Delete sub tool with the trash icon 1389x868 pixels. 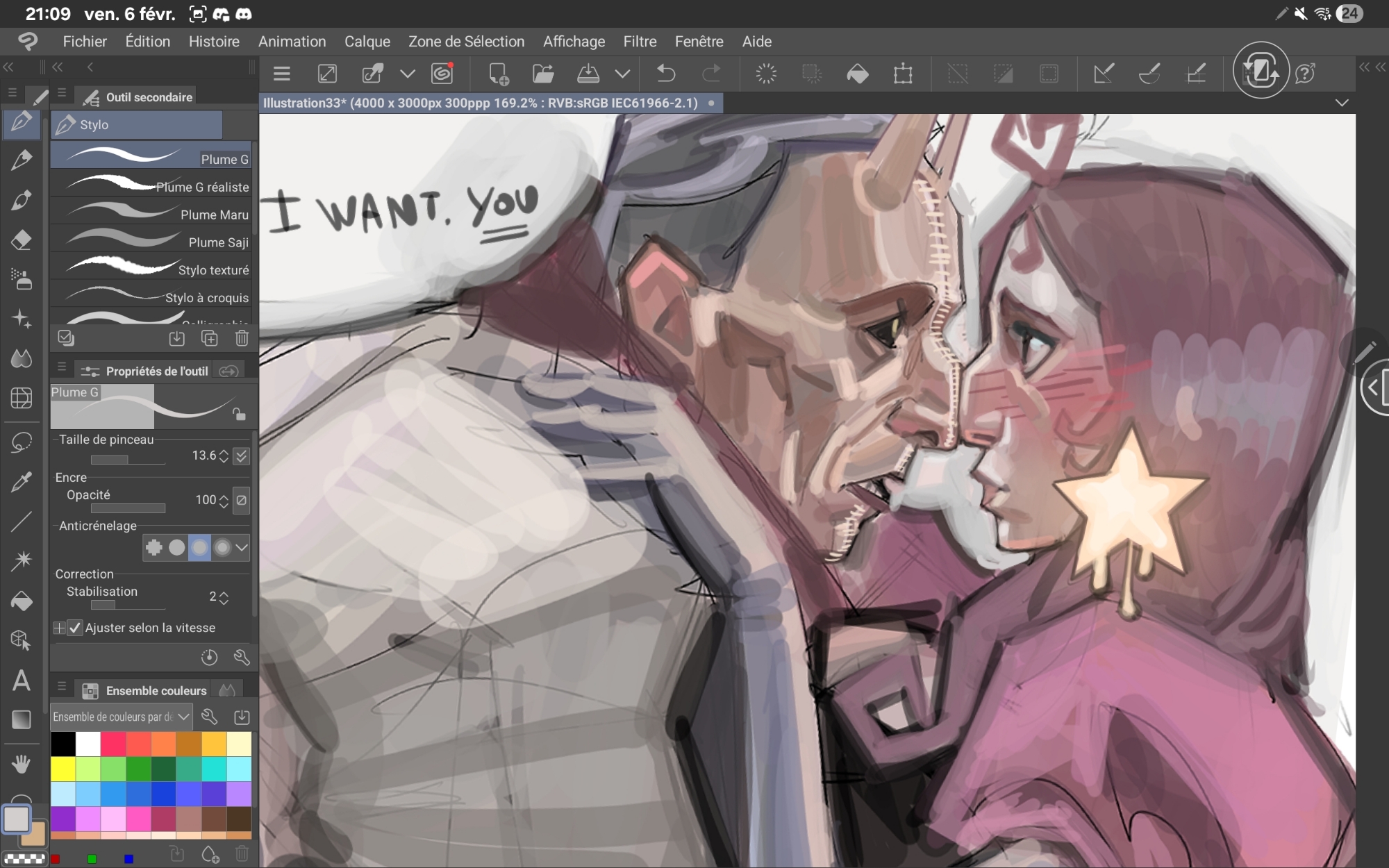coord(242,338)
